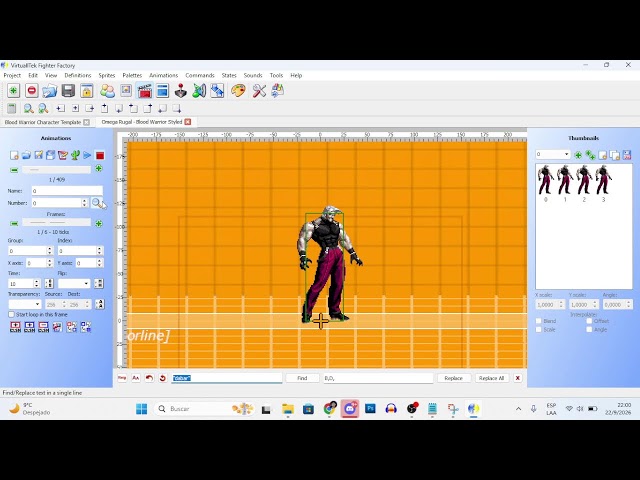Close the Omega Rugal - Blood Warrior Styled tab

coord(188,122)
